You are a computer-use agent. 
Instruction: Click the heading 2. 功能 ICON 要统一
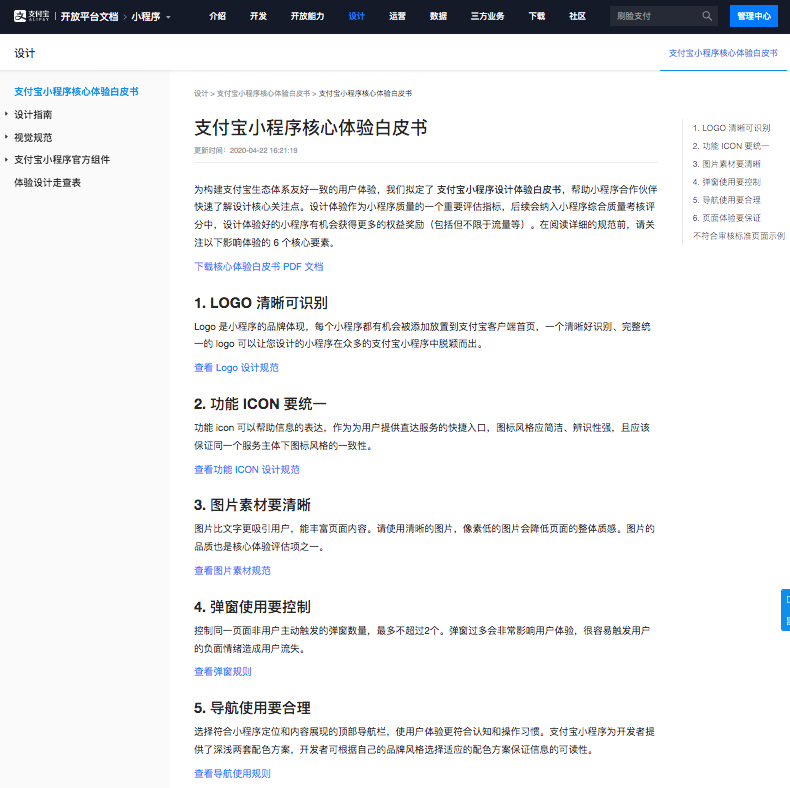pos(260,404)
